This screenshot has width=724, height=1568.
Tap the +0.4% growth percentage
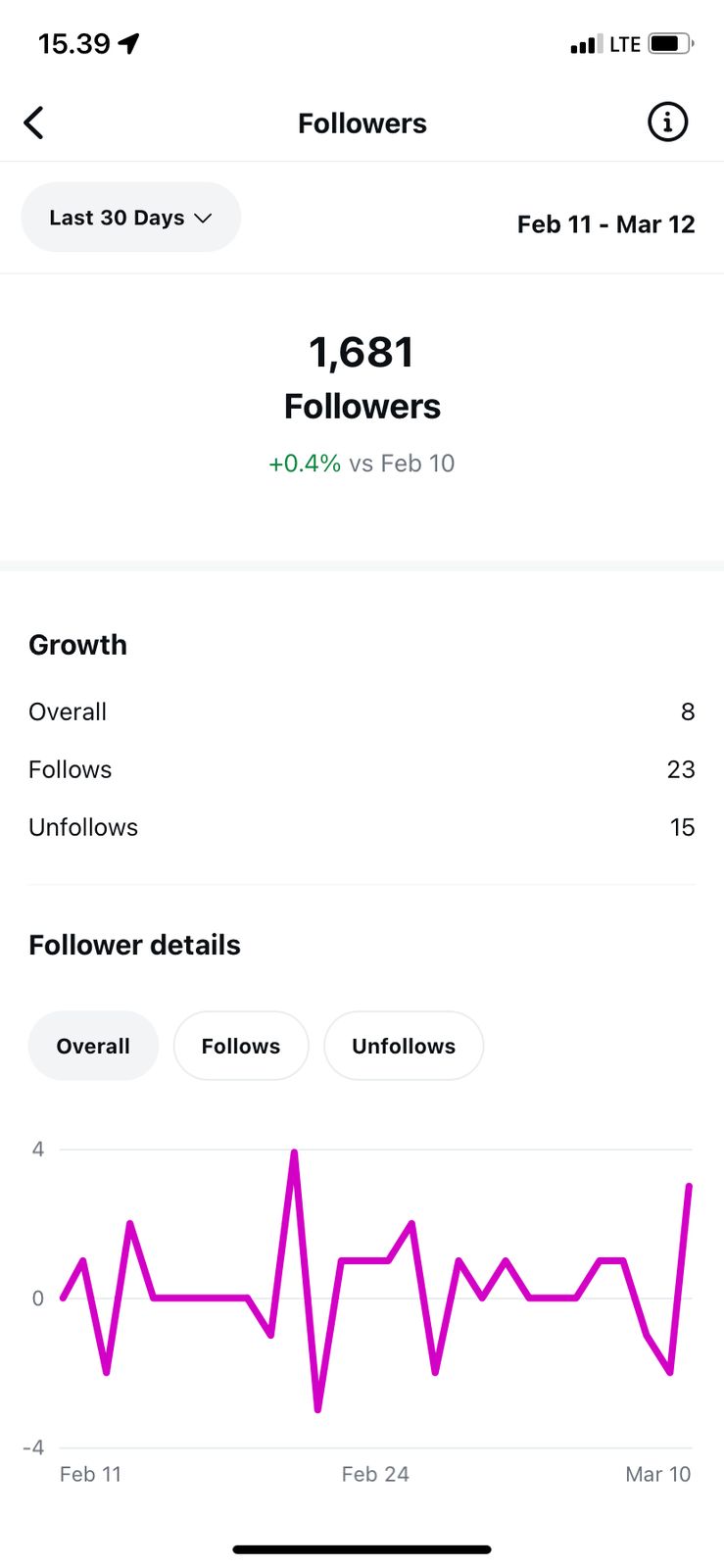pos(305,464)
